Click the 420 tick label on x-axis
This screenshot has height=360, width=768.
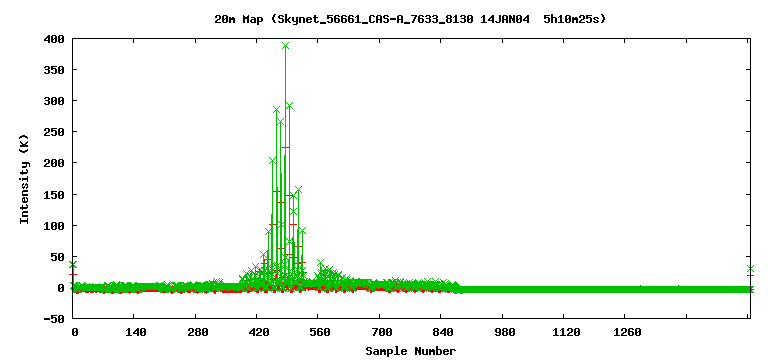[259, 333]
